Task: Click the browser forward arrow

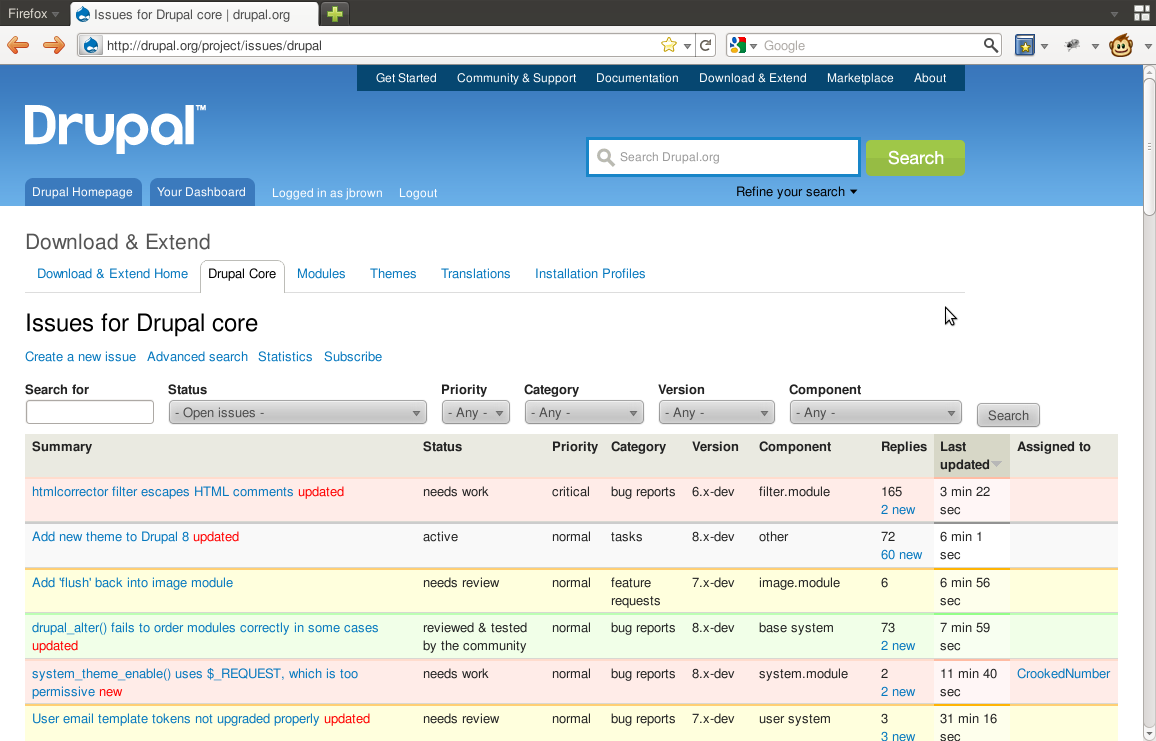Action: pyautogui.click(x=53, y=45)
